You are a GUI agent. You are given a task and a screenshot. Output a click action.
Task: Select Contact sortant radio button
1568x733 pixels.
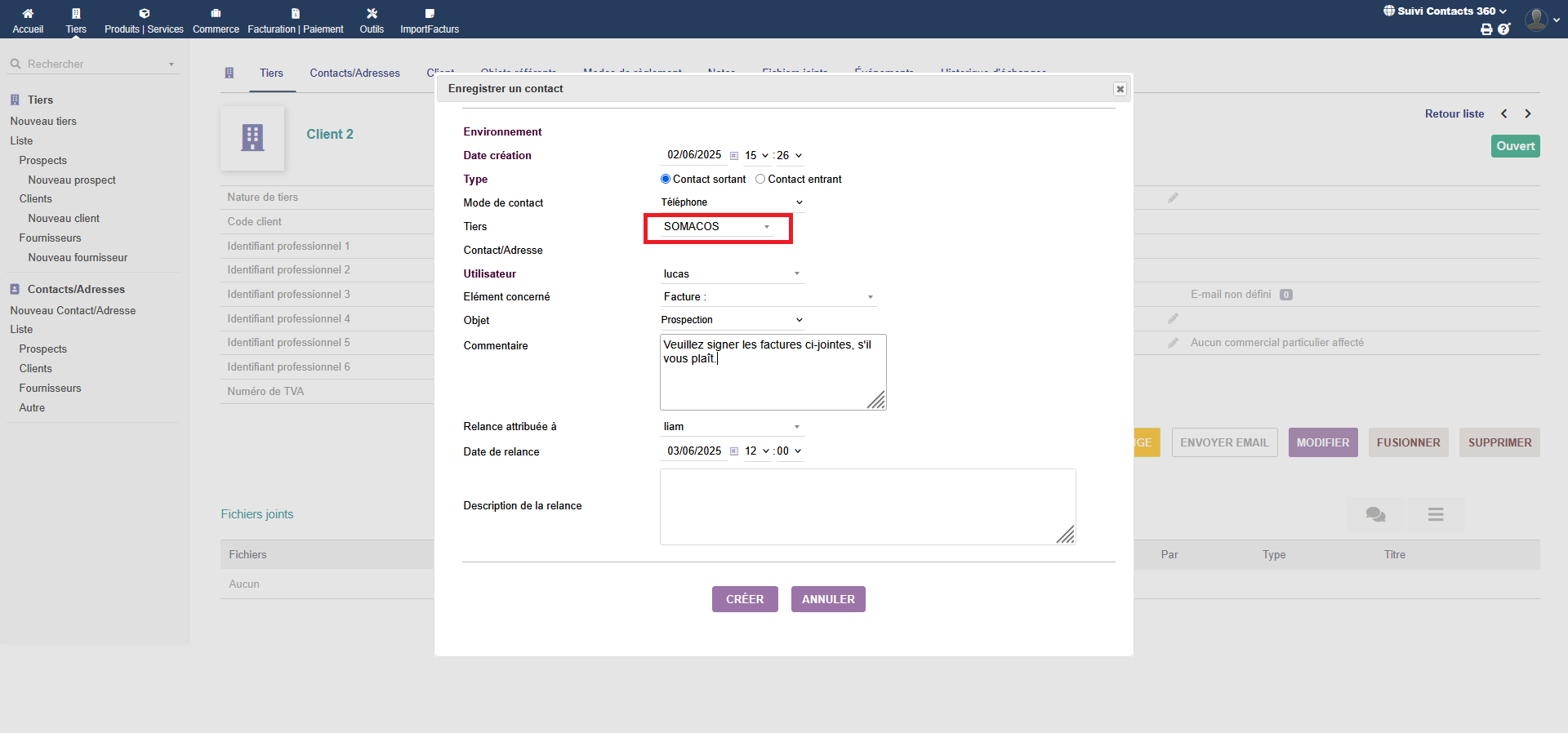coord(666,180)
